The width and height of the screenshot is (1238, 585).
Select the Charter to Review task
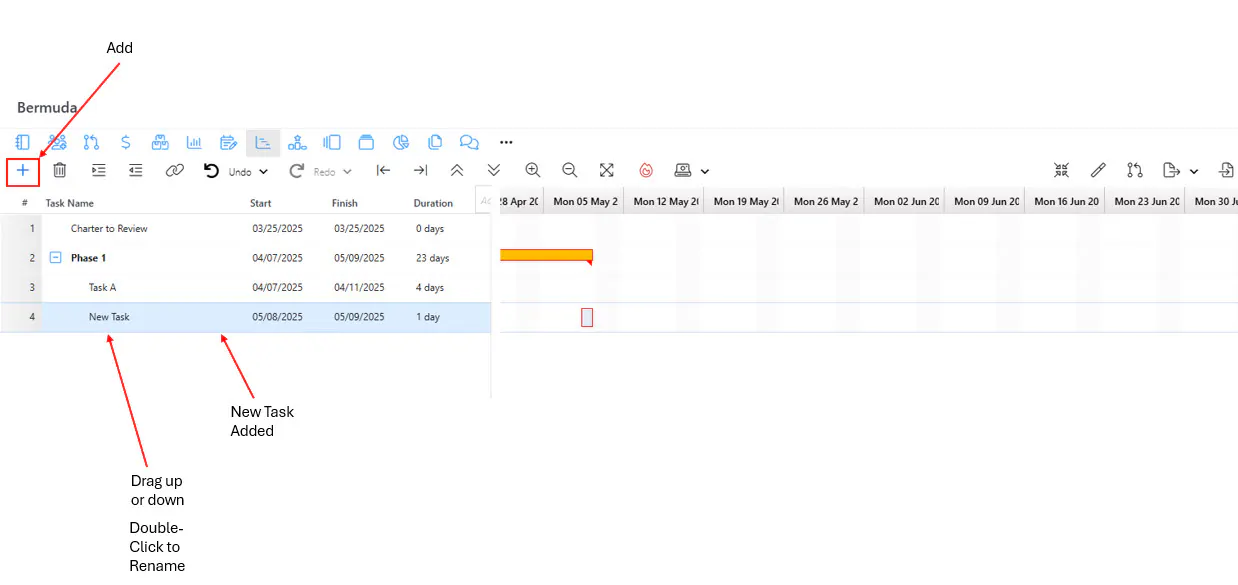tap(109, 229)
